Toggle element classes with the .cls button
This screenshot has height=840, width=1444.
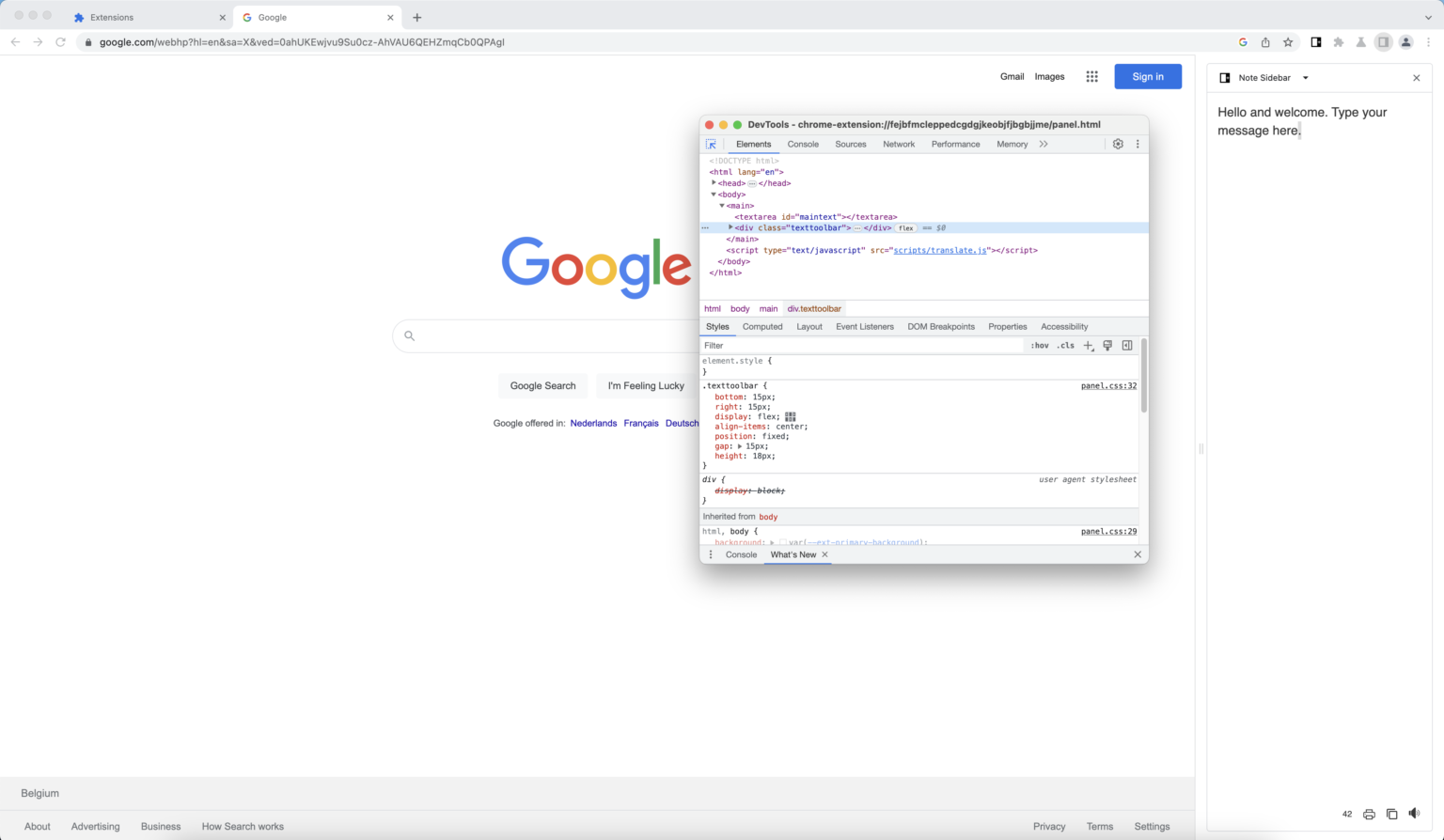pyautogui.click(x=1066, y=346)
